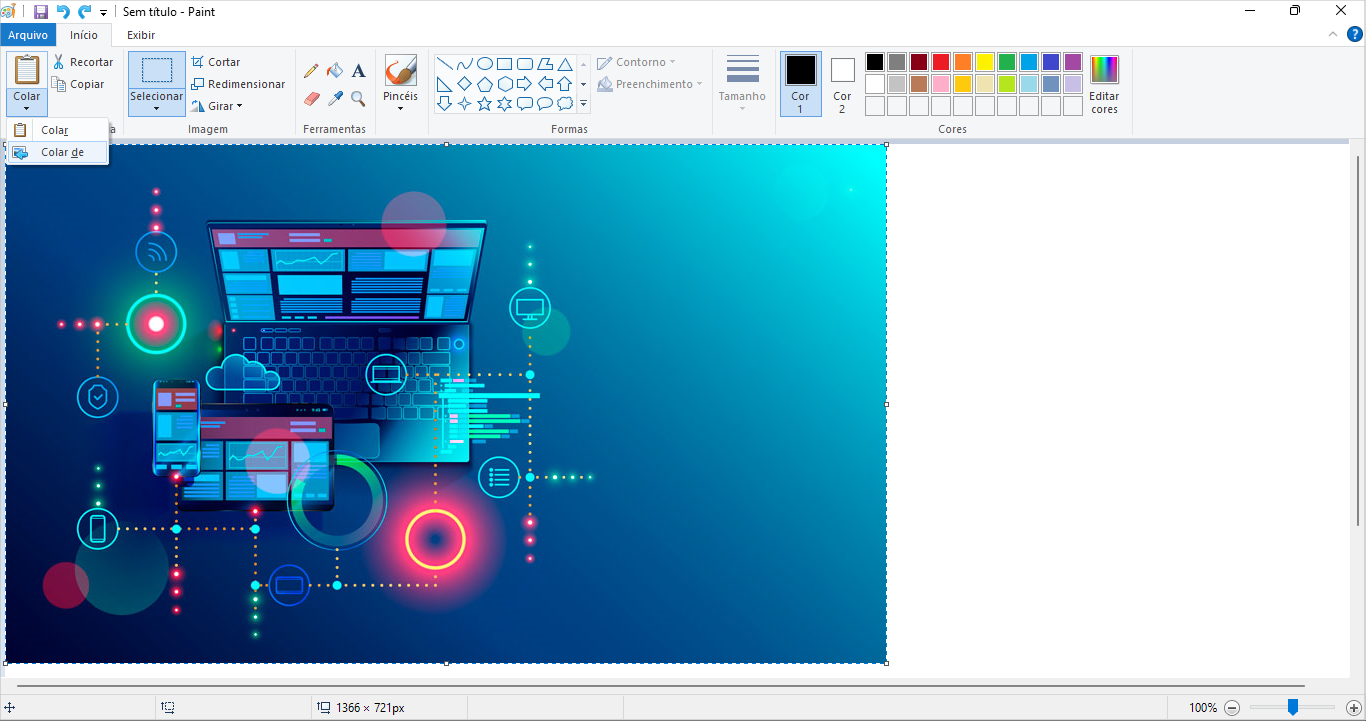Viewport: 1366px width, 721px height.
Task: Open Editar cores color editor
Action: (x=1105, y=84)
